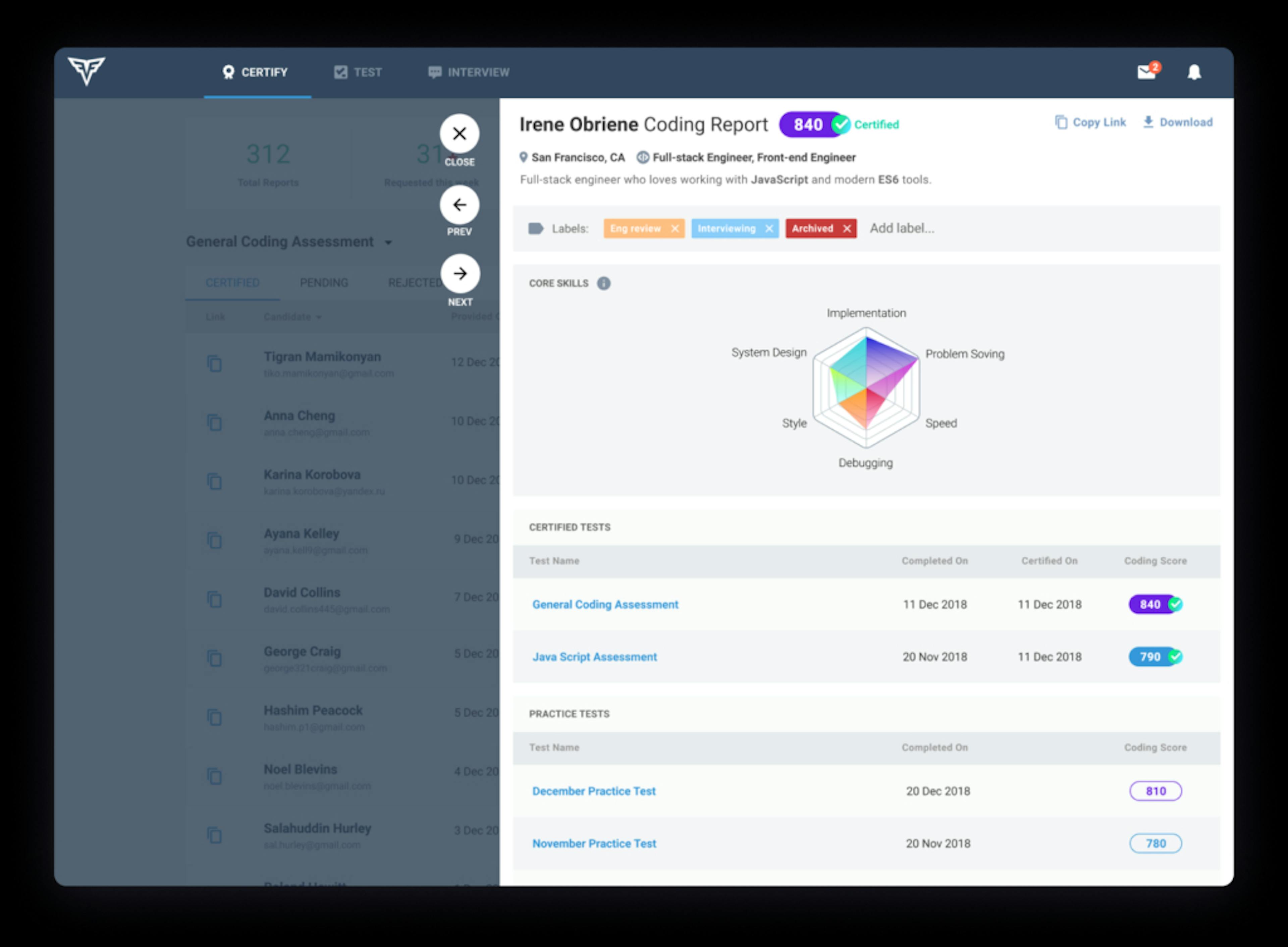Open the Pending candidates tab
Viewport: 1288px width, 947px height.
tap(324, 283)
